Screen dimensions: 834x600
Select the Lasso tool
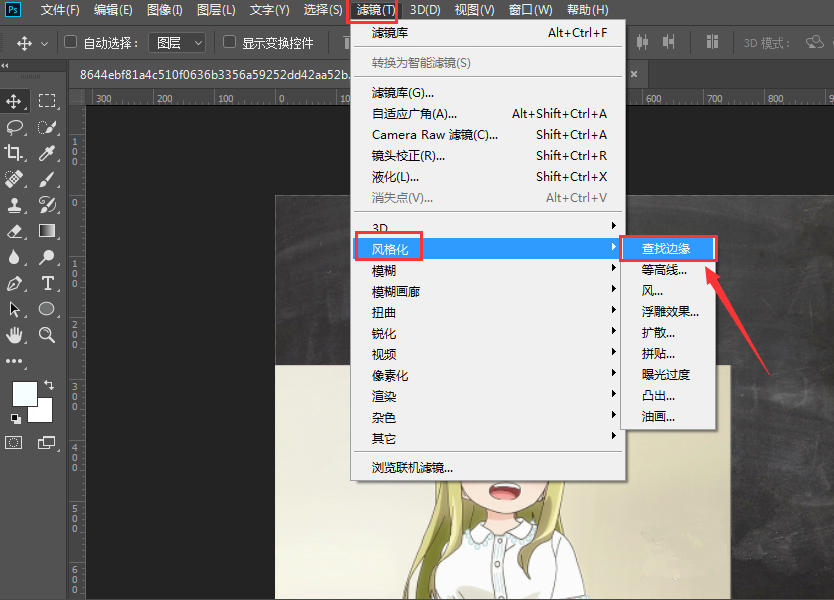click(x=15, y=127)
